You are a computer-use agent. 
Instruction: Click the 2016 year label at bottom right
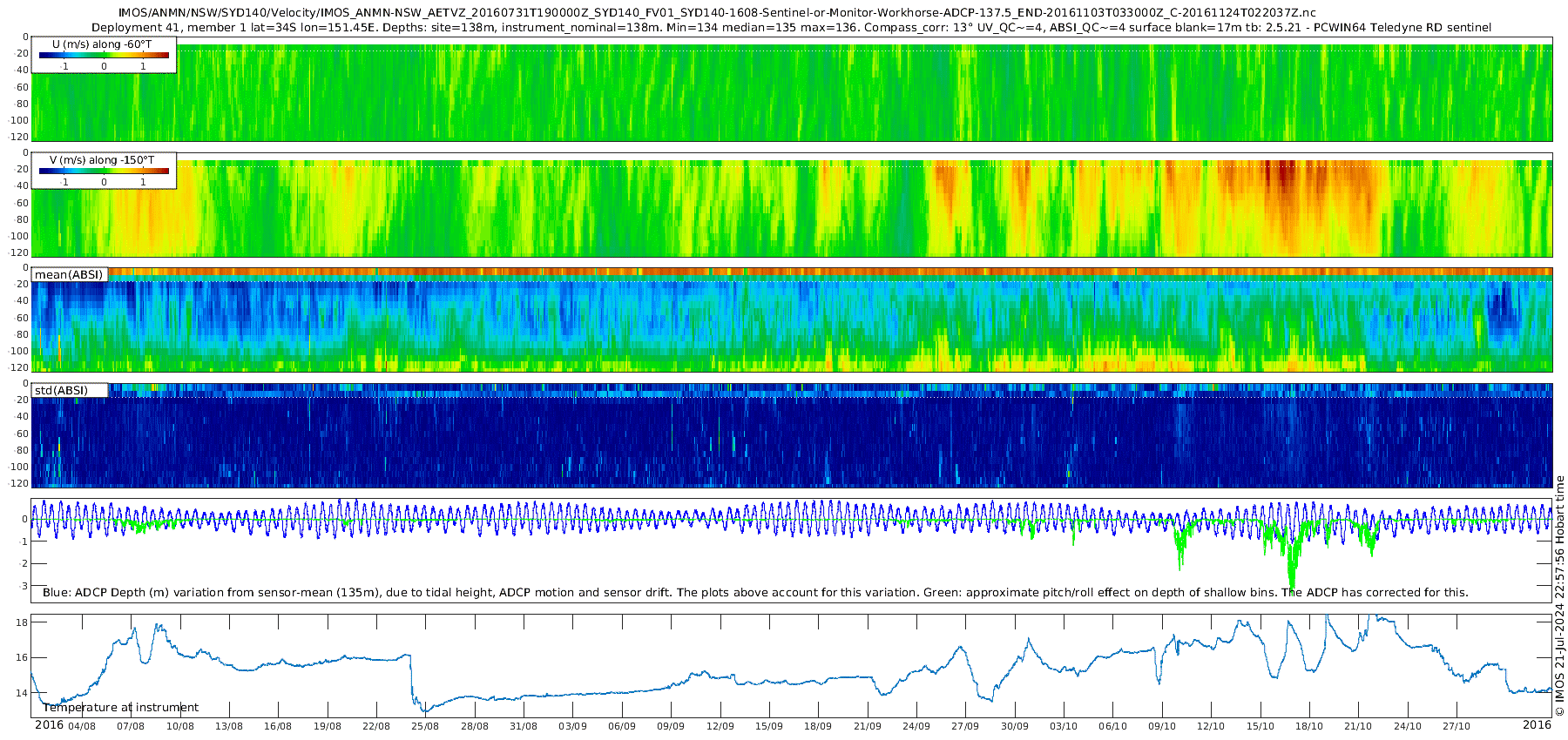click(x=1538, y=724)
